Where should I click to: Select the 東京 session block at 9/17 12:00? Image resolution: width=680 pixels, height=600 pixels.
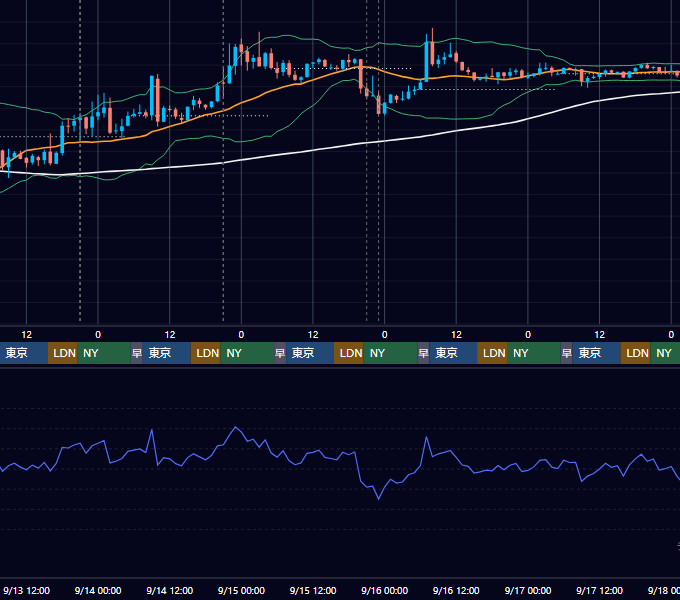click(596, 353)
